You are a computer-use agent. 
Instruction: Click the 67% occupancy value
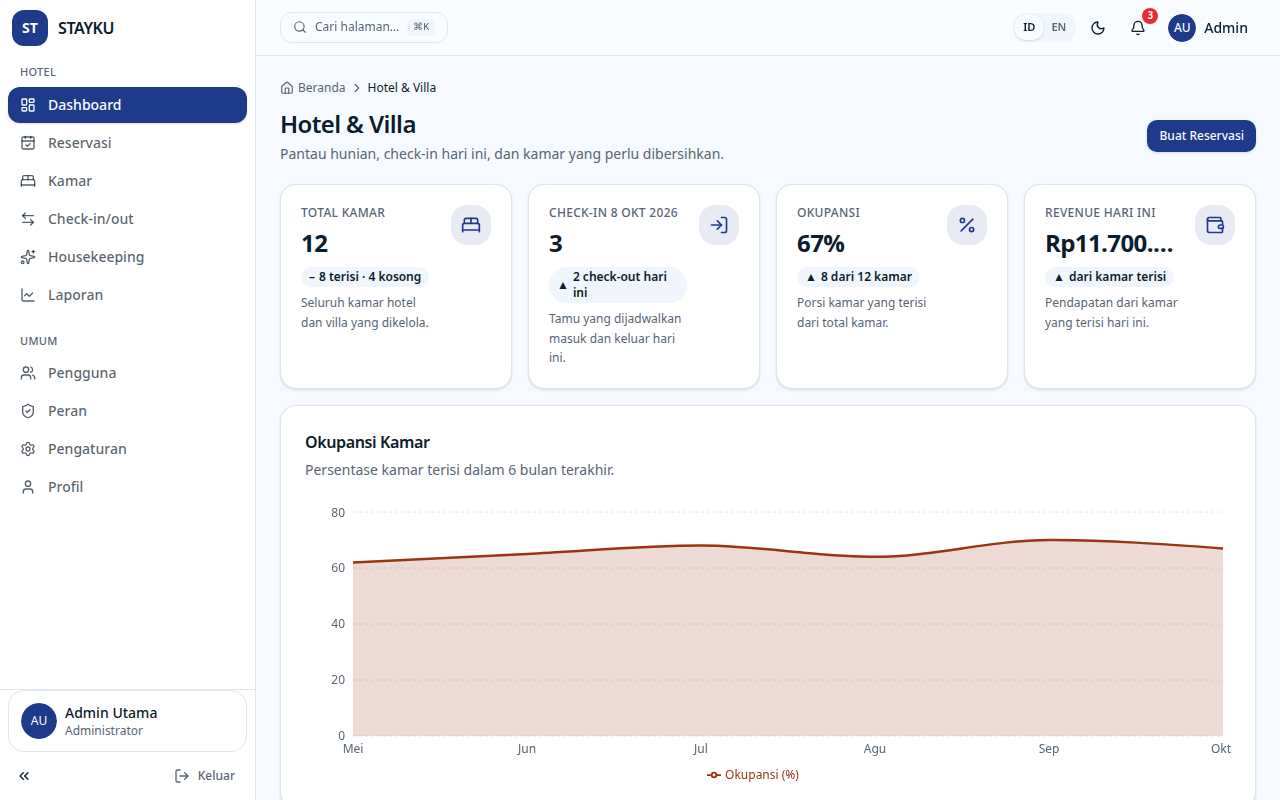821,244
